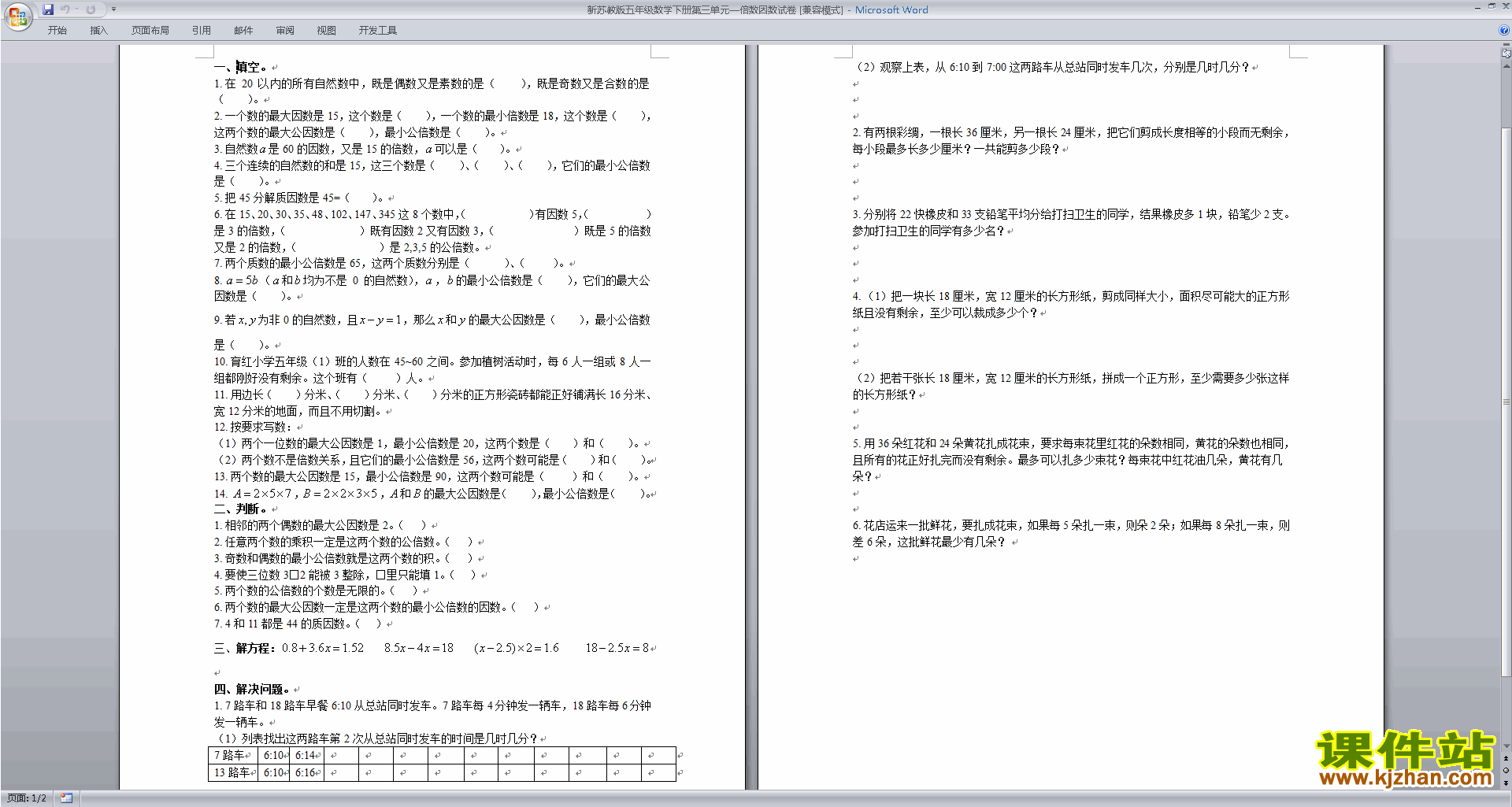Screen dimensions: 1512x807
Task: Open the 开发工具 tab
Action: pos(377,30)
